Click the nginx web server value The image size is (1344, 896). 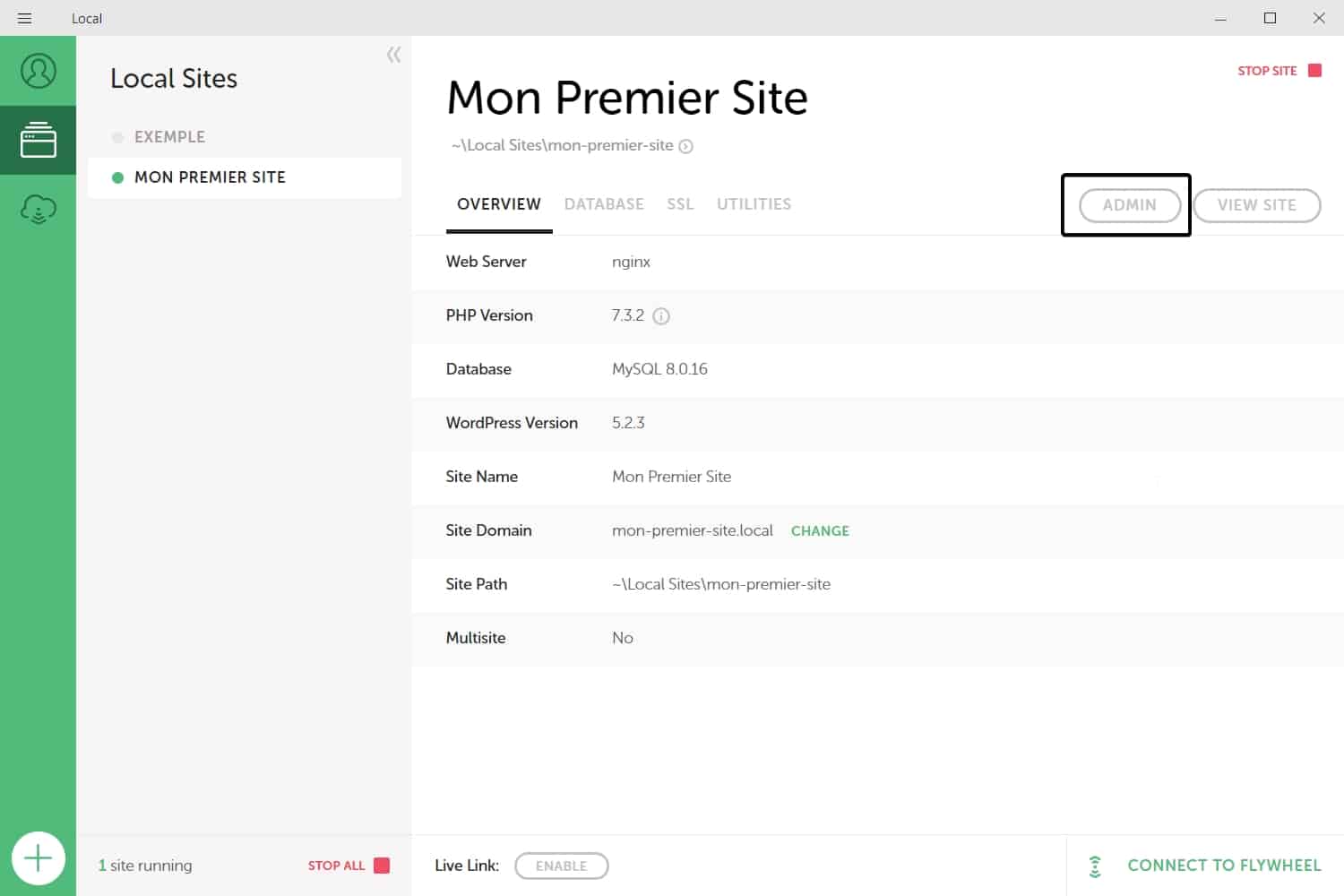pos(631,262)
